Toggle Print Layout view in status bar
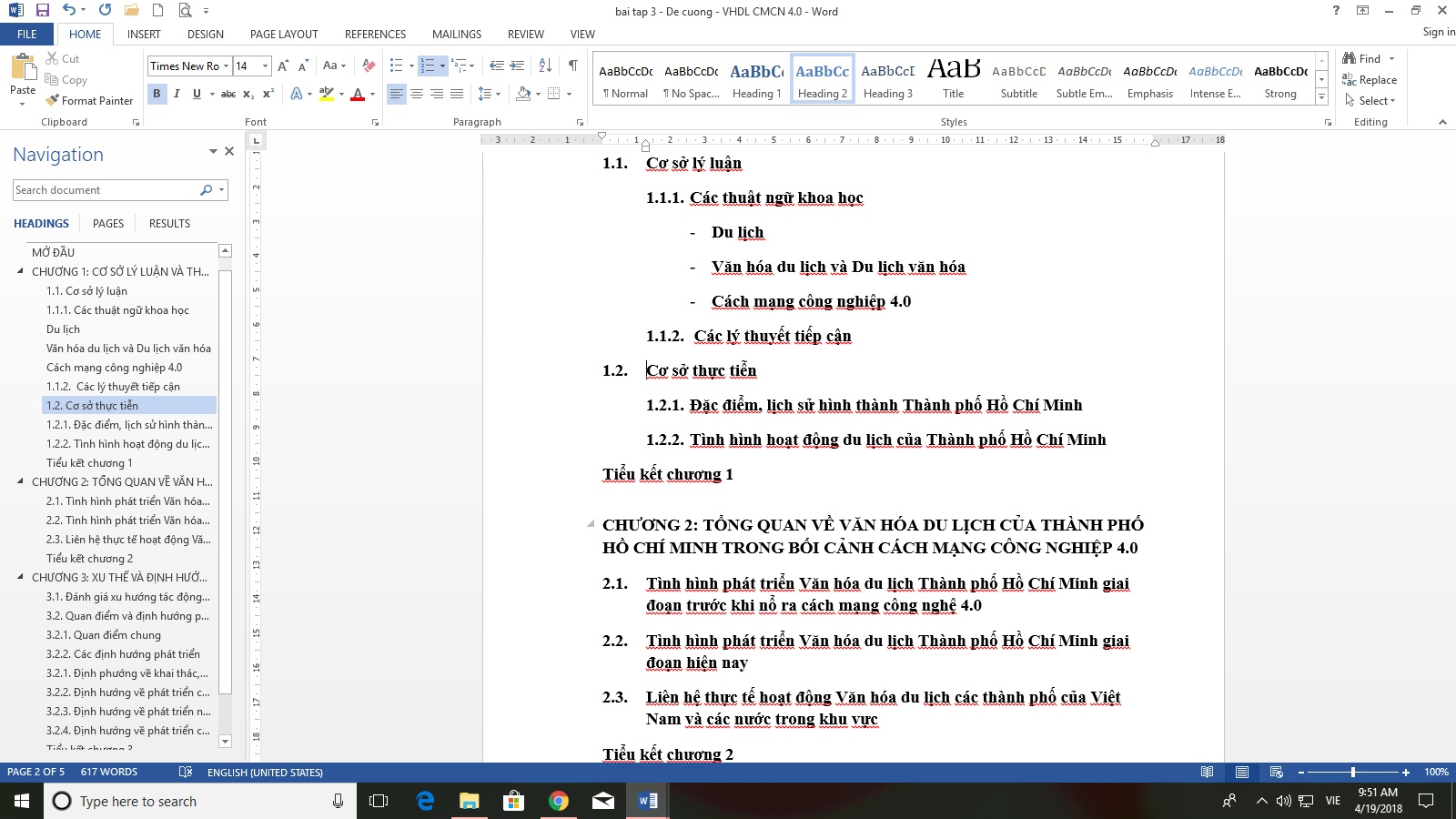Screen dimensions: 1456x819 point(1241,772)
